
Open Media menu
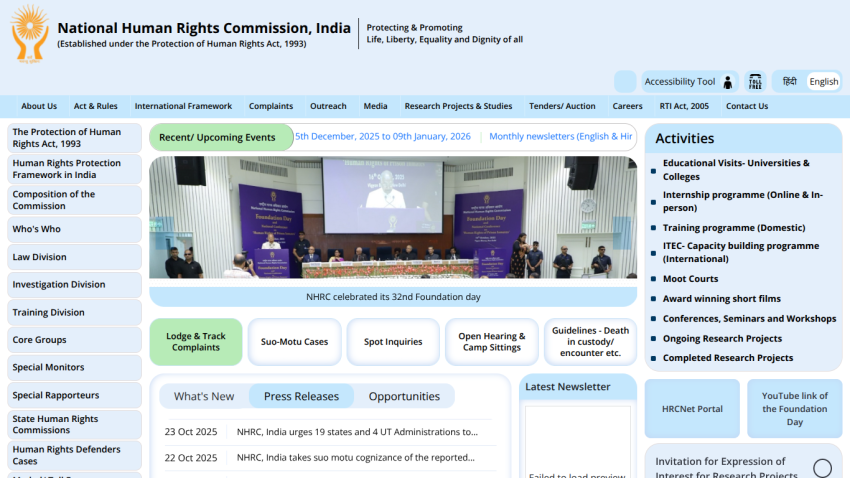pyautogui.click(x=375, y=106)
